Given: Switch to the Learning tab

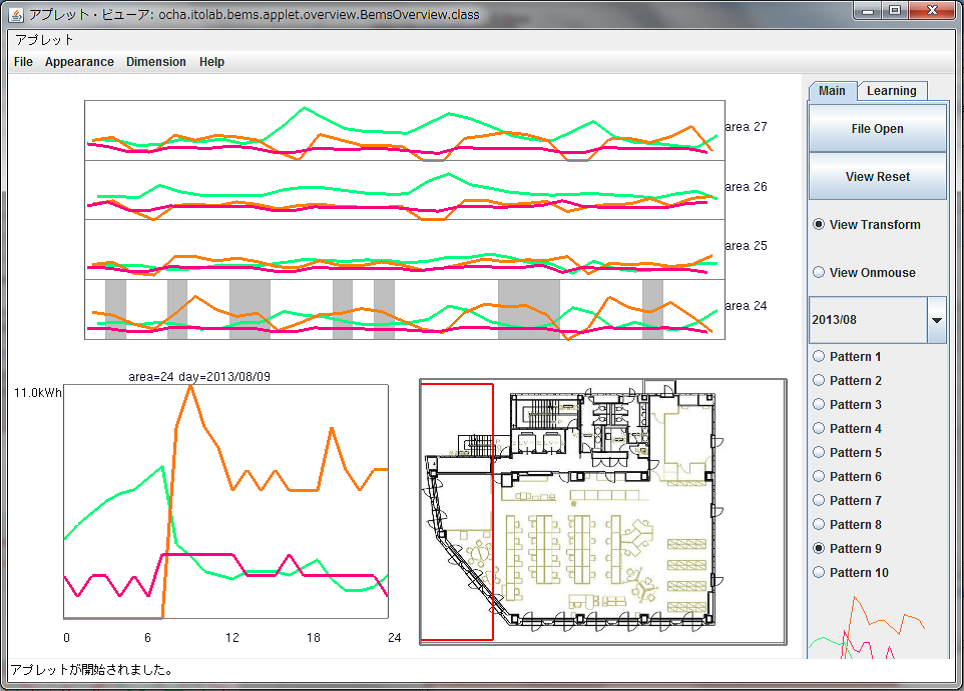Looking at the screenshot, I should (891, 91).
